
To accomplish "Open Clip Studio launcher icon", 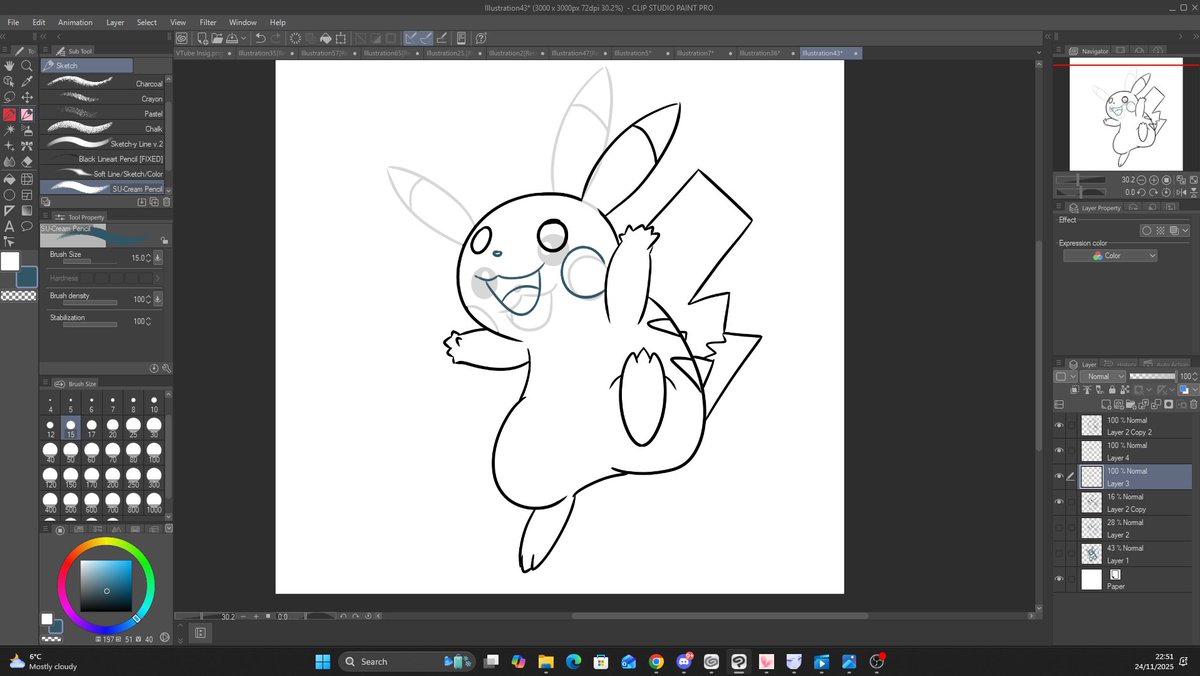I will click(x=181, y=38).
